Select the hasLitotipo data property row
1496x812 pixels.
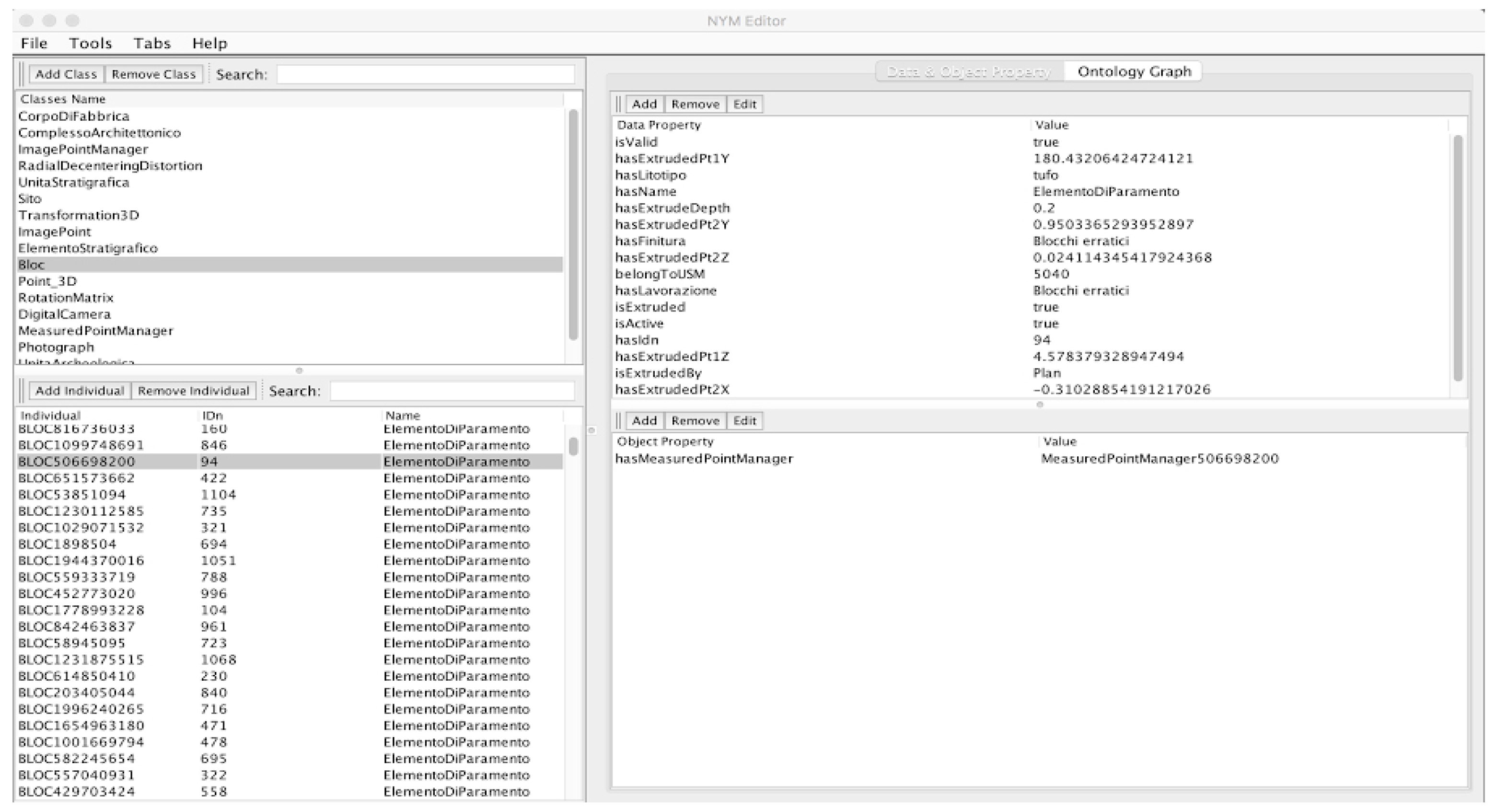click(x=650, y=175)
